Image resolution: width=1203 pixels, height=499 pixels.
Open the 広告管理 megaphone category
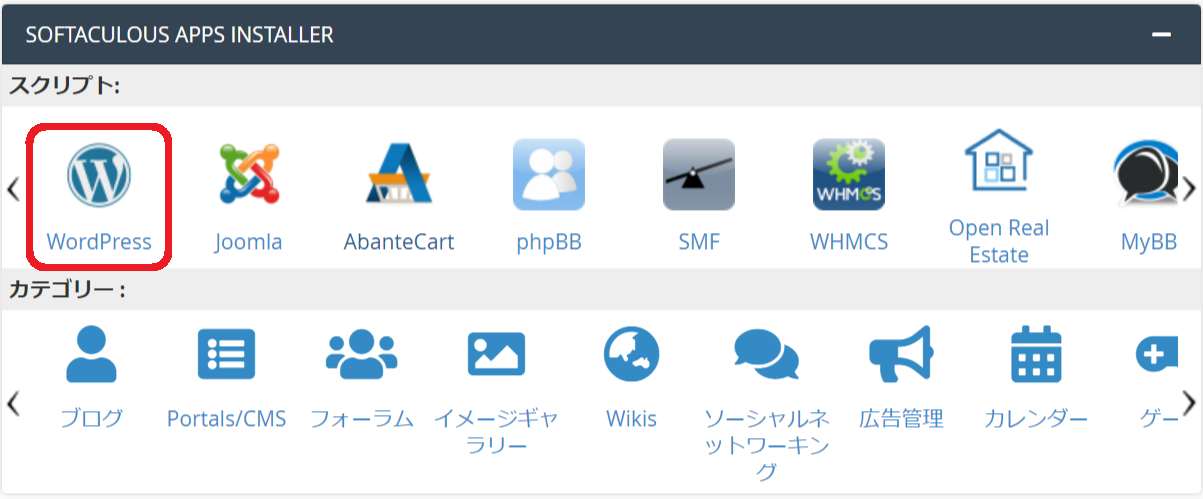901,358
